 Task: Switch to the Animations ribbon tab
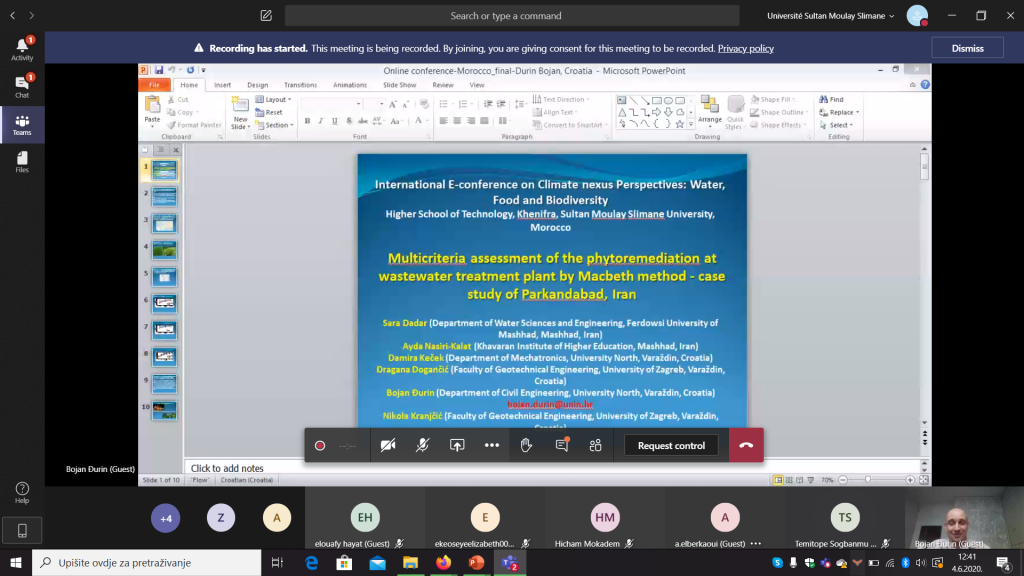click(x=350, y=85)
